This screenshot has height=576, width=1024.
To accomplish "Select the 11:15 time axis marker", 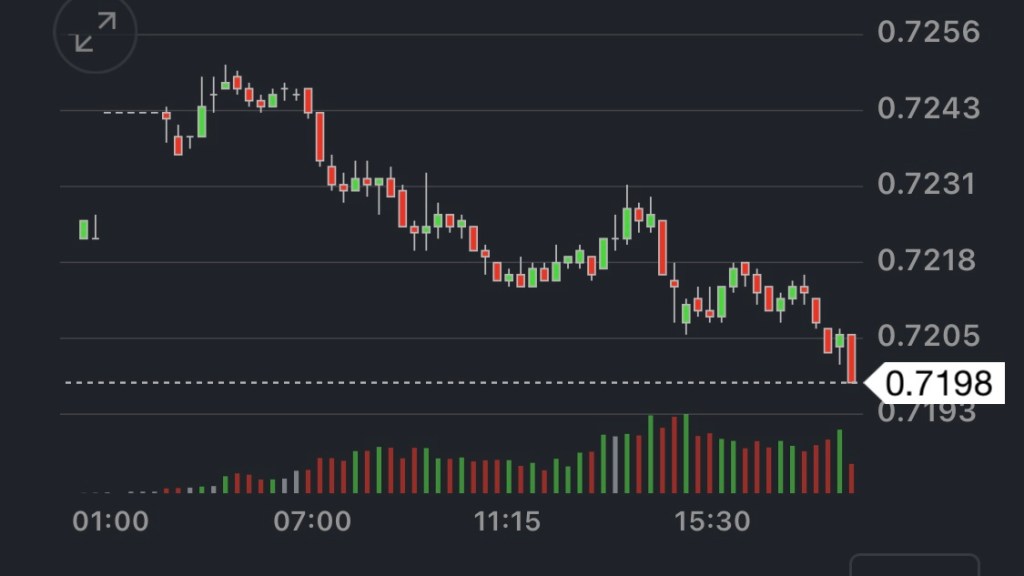I will click(507, 521).
